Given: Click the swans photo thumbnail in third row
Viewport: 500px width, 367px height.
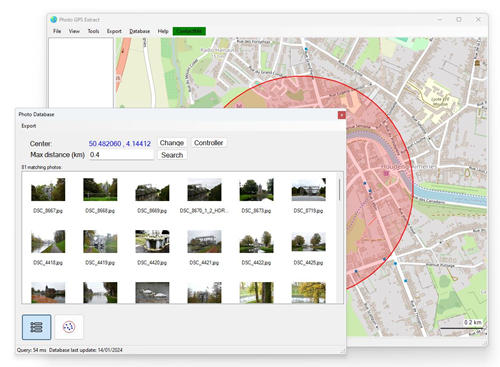Looking at the screenshot, I should [x=152, y=292].
